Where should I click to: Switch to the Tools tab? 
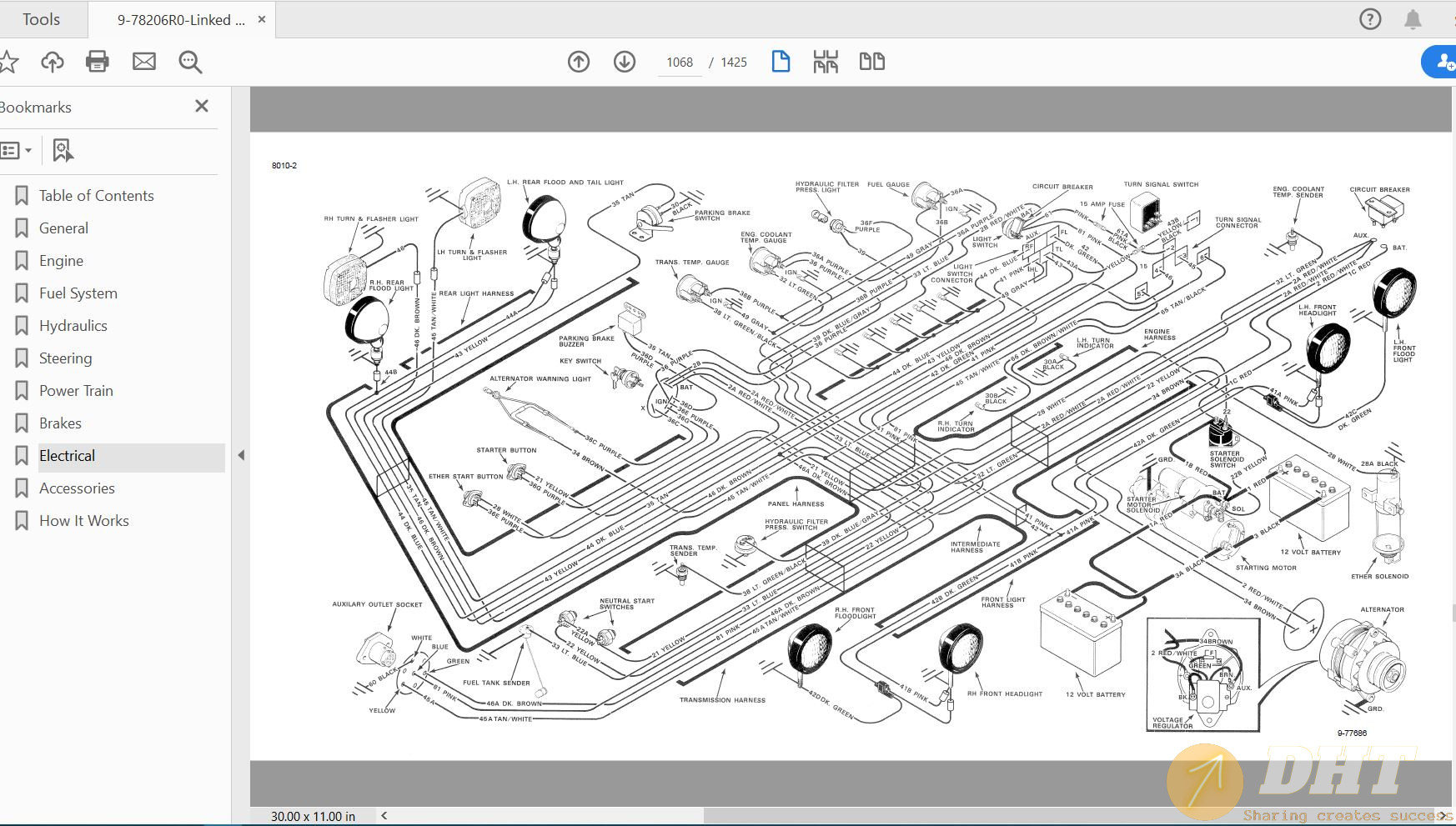pos(42,19)
